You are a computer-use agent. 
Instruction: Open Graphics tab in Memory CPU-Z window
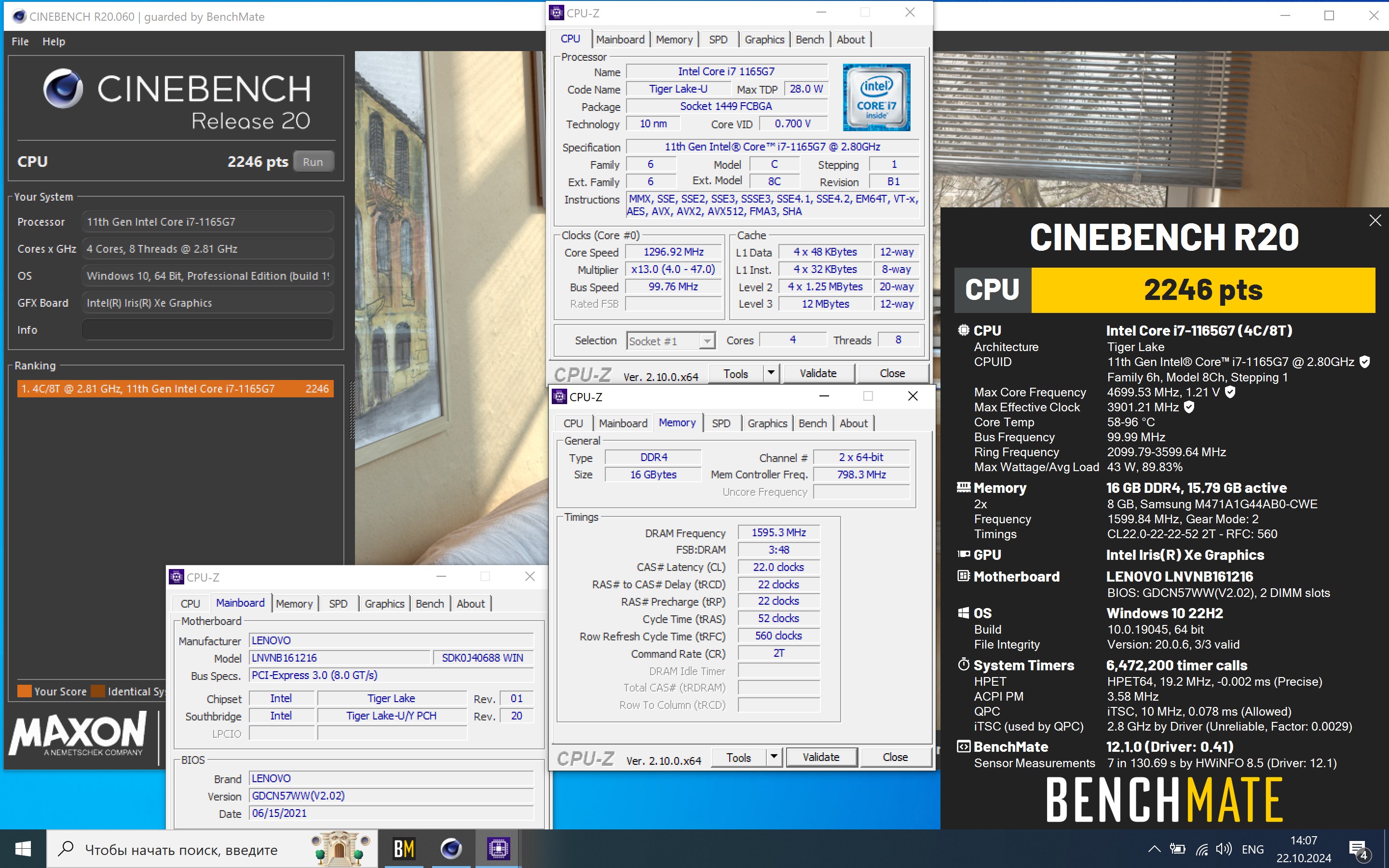767,423
